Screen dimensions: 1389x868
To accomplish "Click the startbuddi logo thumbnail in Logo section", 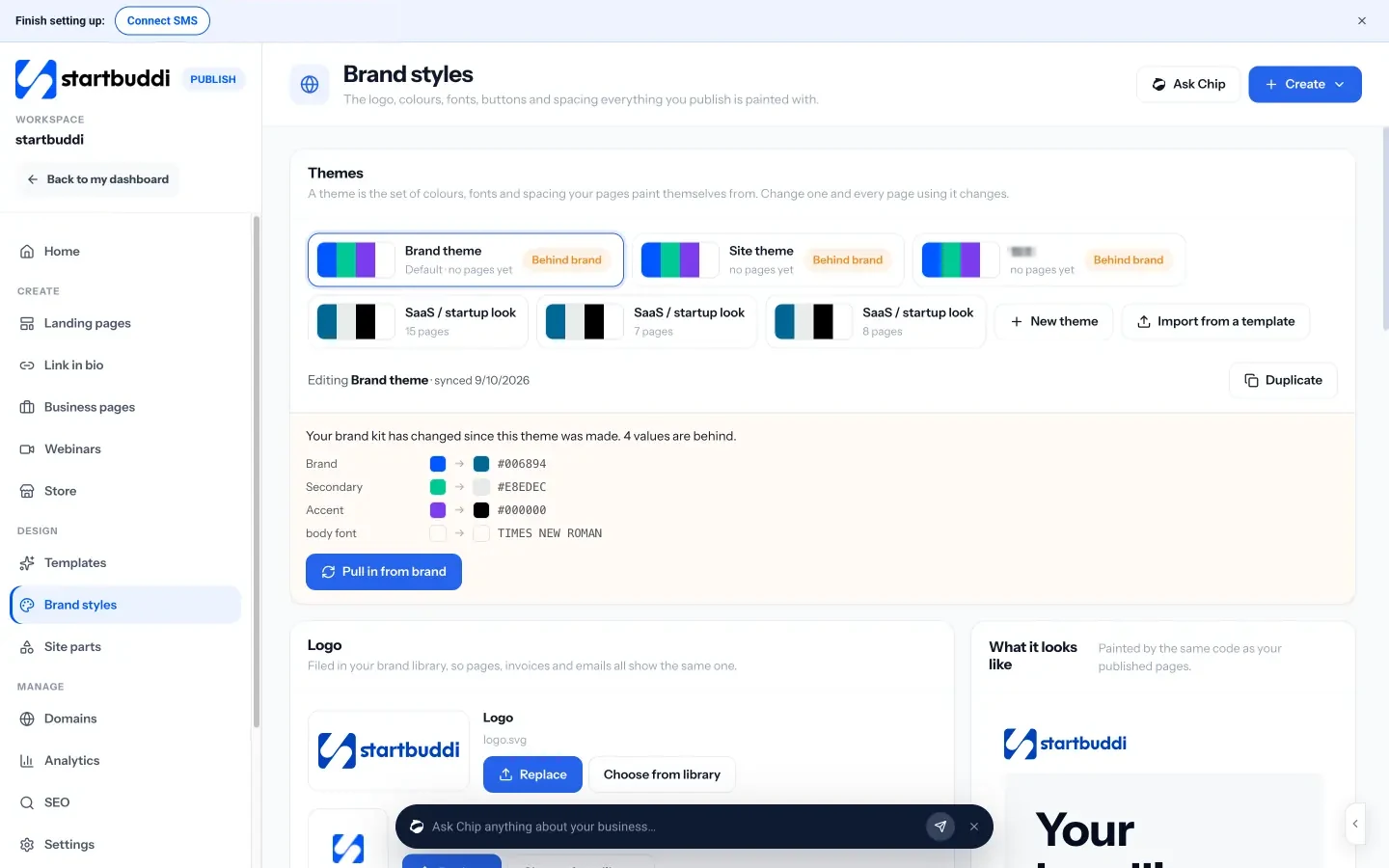I will coord(389,750).
